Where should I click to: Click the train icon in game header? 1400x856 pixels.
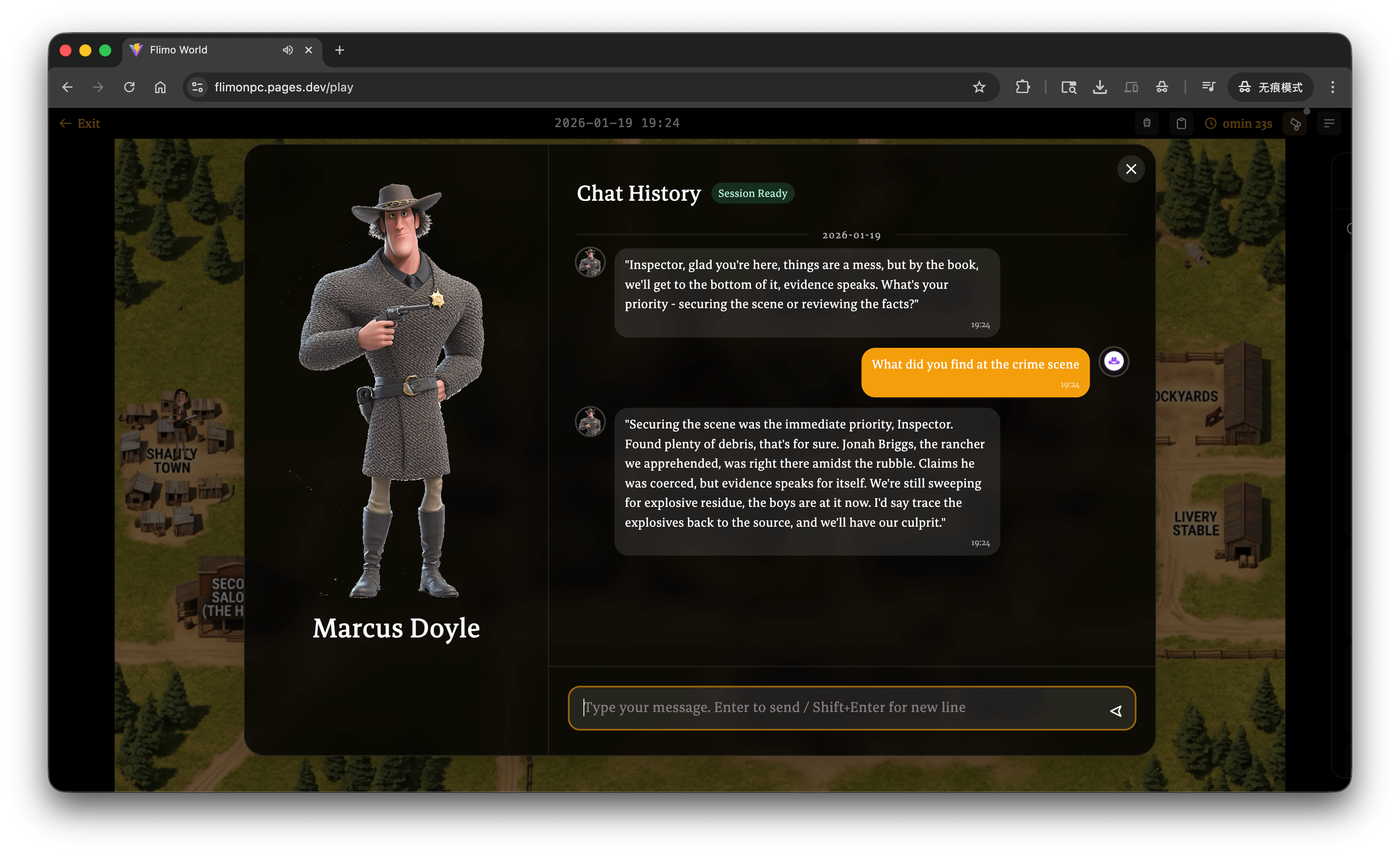click(x=1147, y=123)
